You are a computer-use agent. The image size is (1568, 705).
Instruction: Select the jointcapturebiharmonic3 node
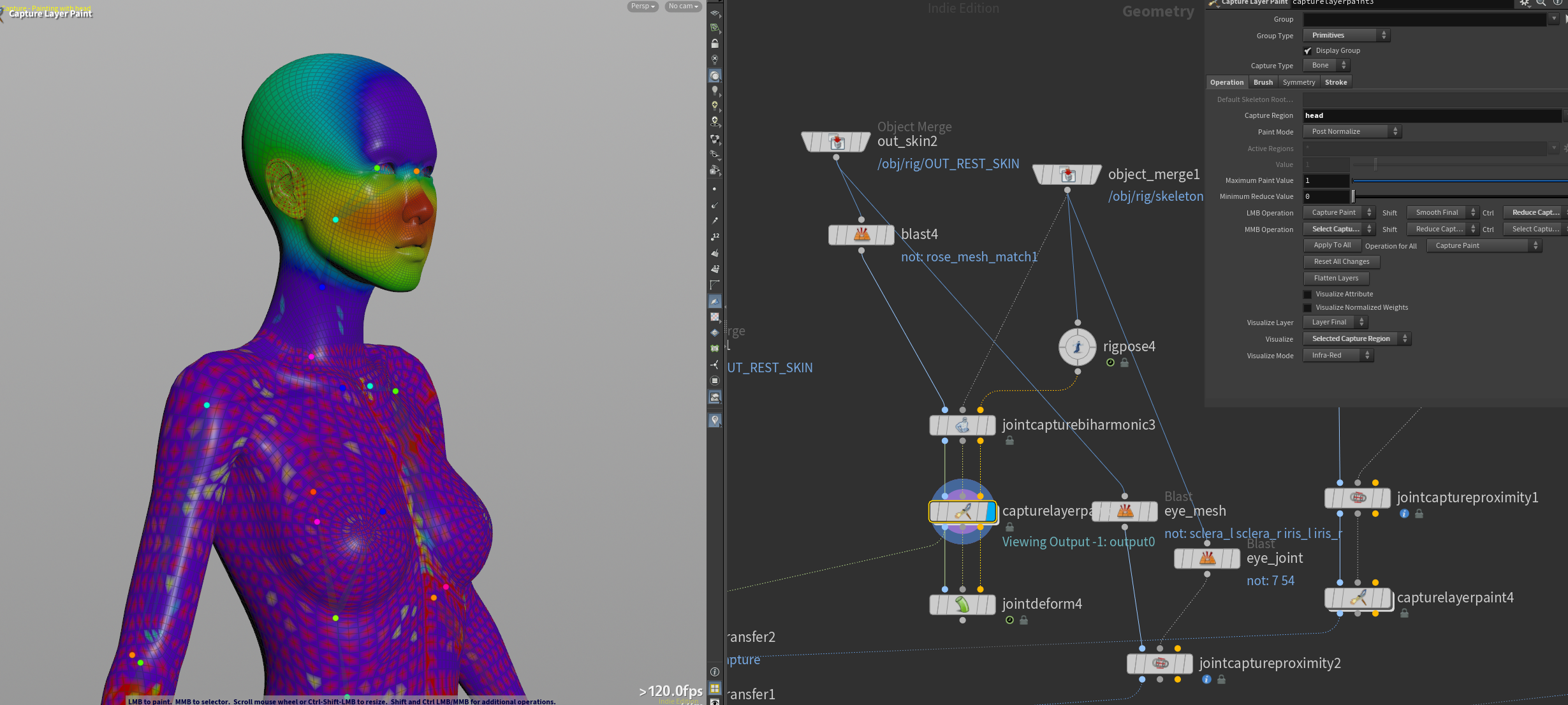962,425
